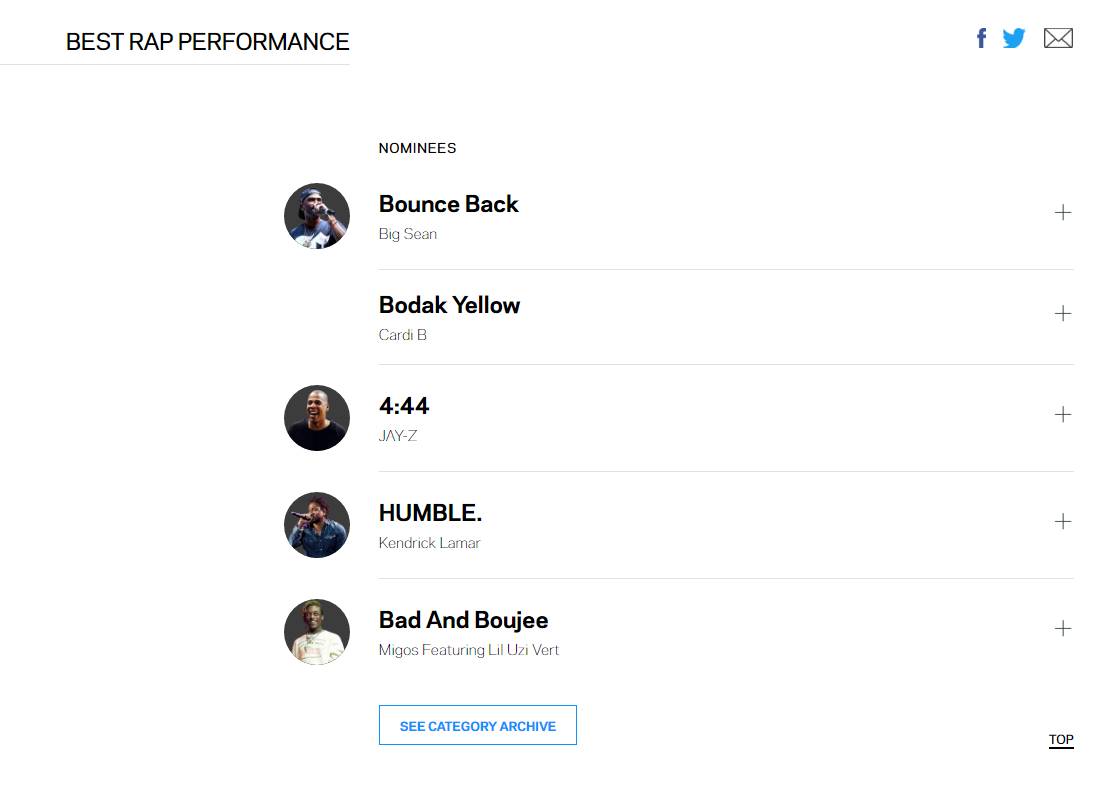
Task: Expand the 4:44 nominee entry
Action: (1063, 414)
